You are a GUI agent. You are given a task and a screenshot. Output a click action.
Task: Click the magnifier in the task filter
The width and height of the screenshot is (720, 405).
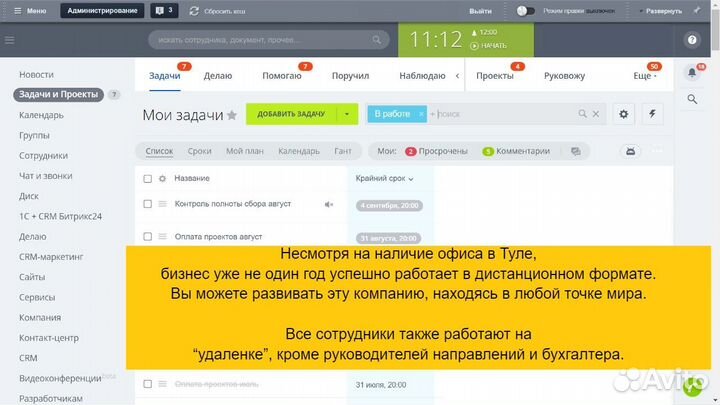pyautogui.click(x=582, y=113)
